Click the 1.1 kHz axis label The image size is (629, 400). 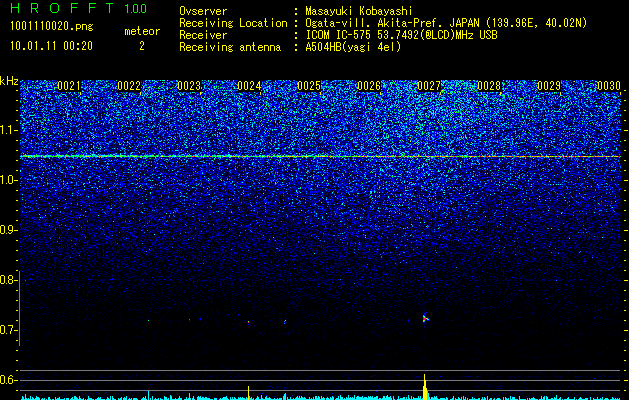click(8, 130)
